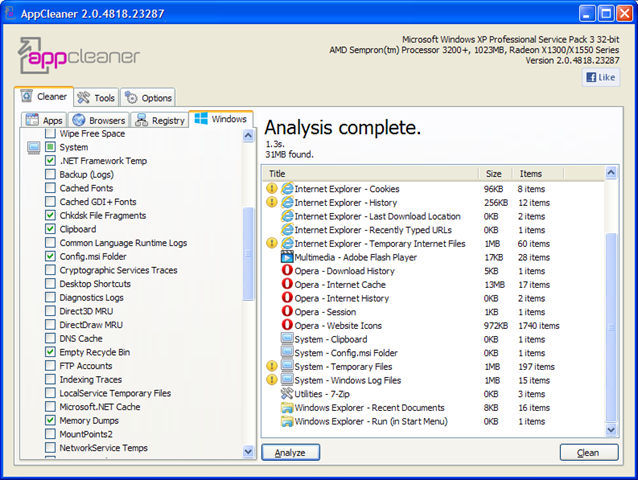Uncheck Empty Recycle Bin

click(50, 352)
